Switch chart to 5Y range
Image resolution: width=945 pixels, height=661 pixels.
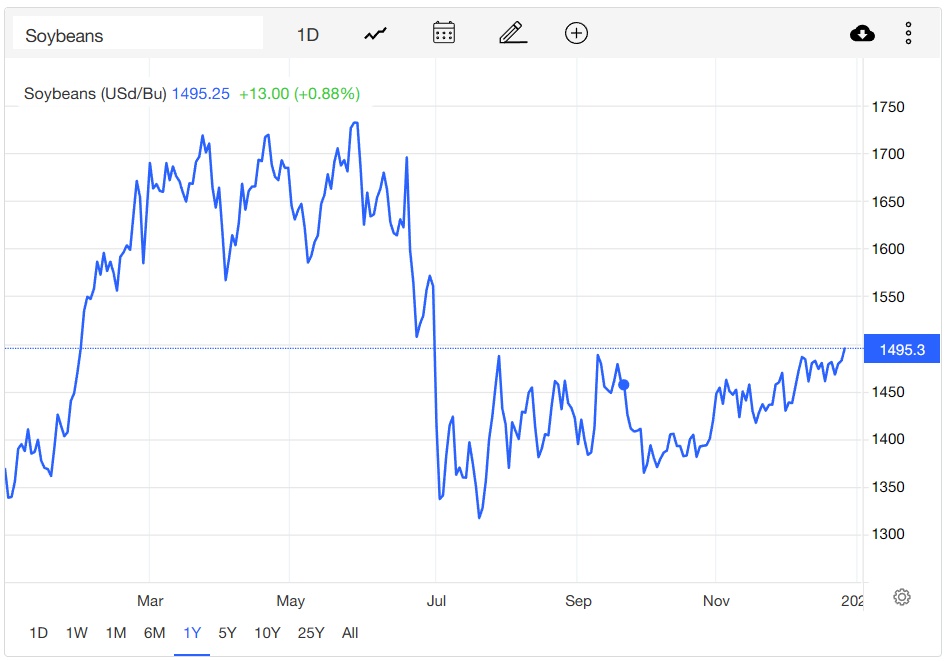pyautogui.click(x=228, y=632)
